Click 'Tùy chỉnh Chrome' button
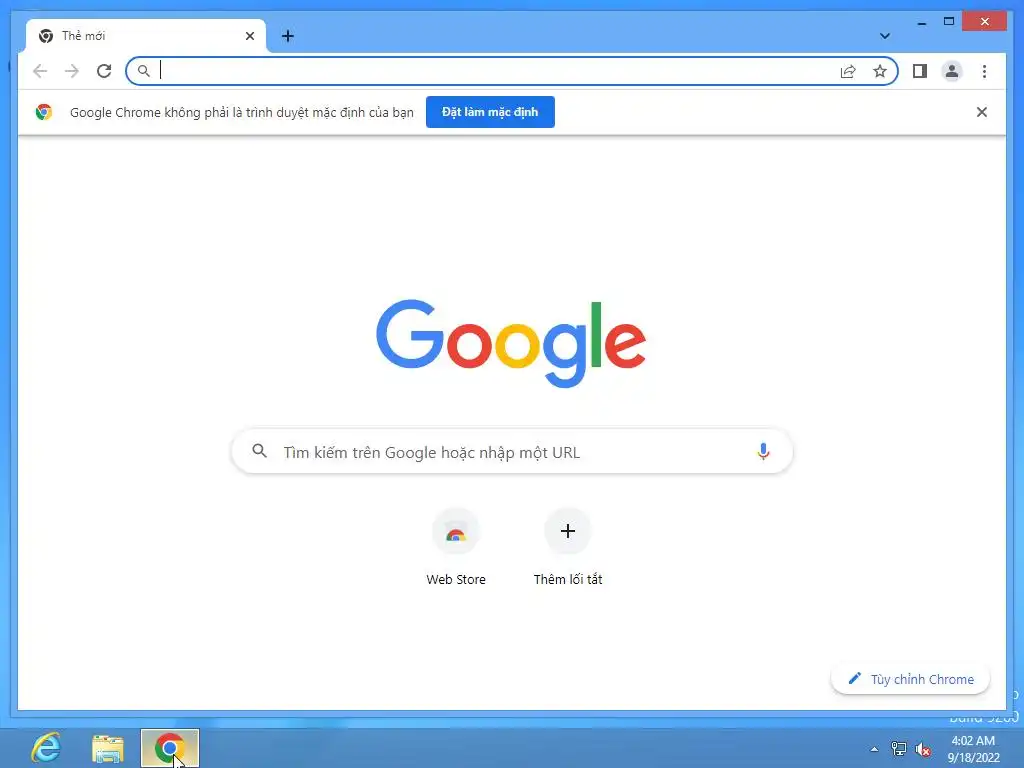The height and width of the screenshot is (768, 1024). (910, 679)
